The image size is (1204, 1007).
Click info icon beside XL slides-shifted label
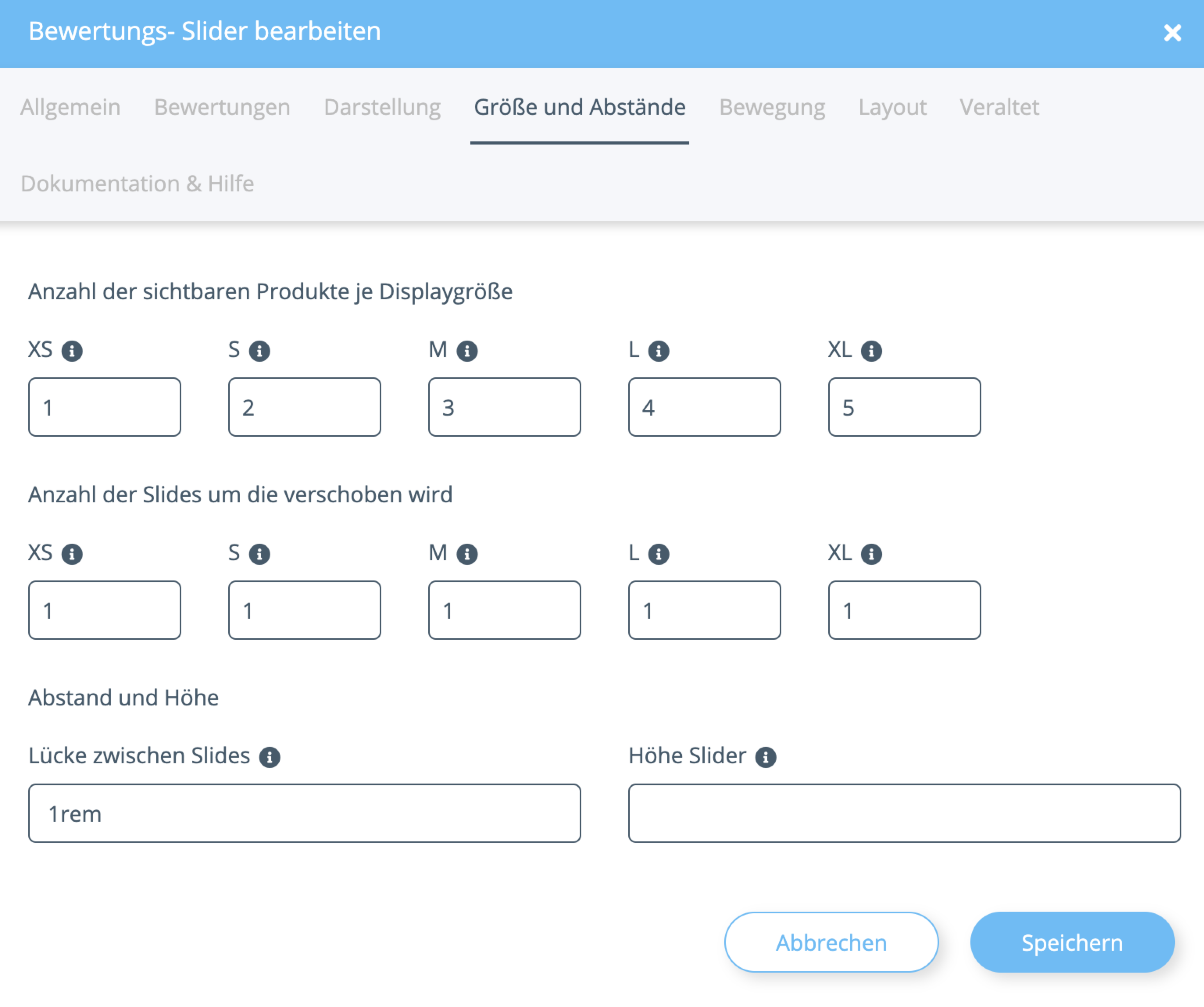click(x=871, y=553)
